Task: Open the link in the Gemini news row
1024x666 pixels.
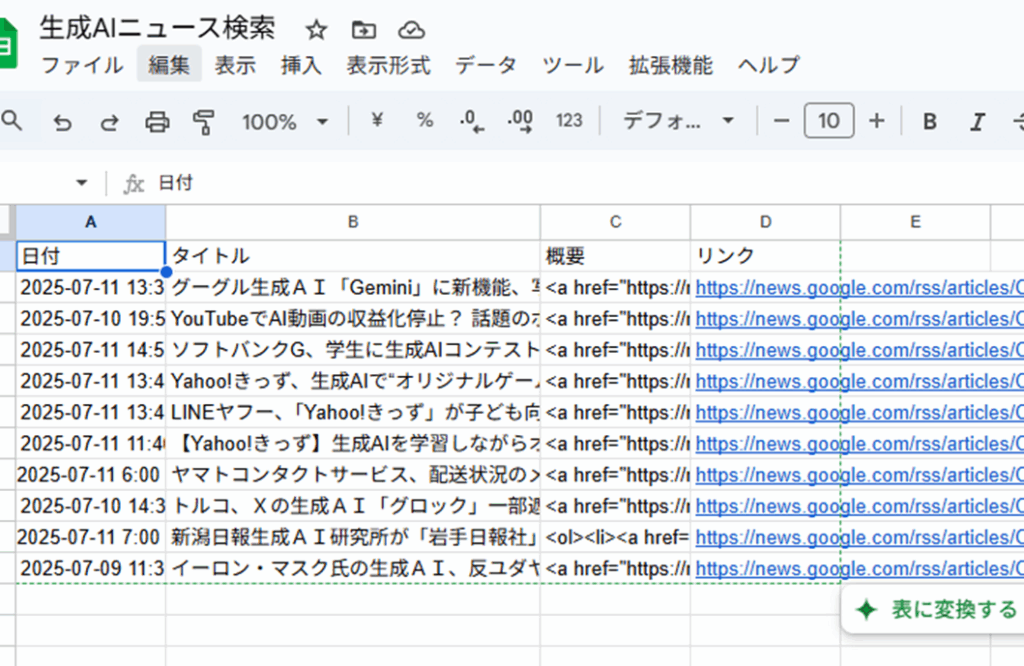Action: (x=858, y=288)
